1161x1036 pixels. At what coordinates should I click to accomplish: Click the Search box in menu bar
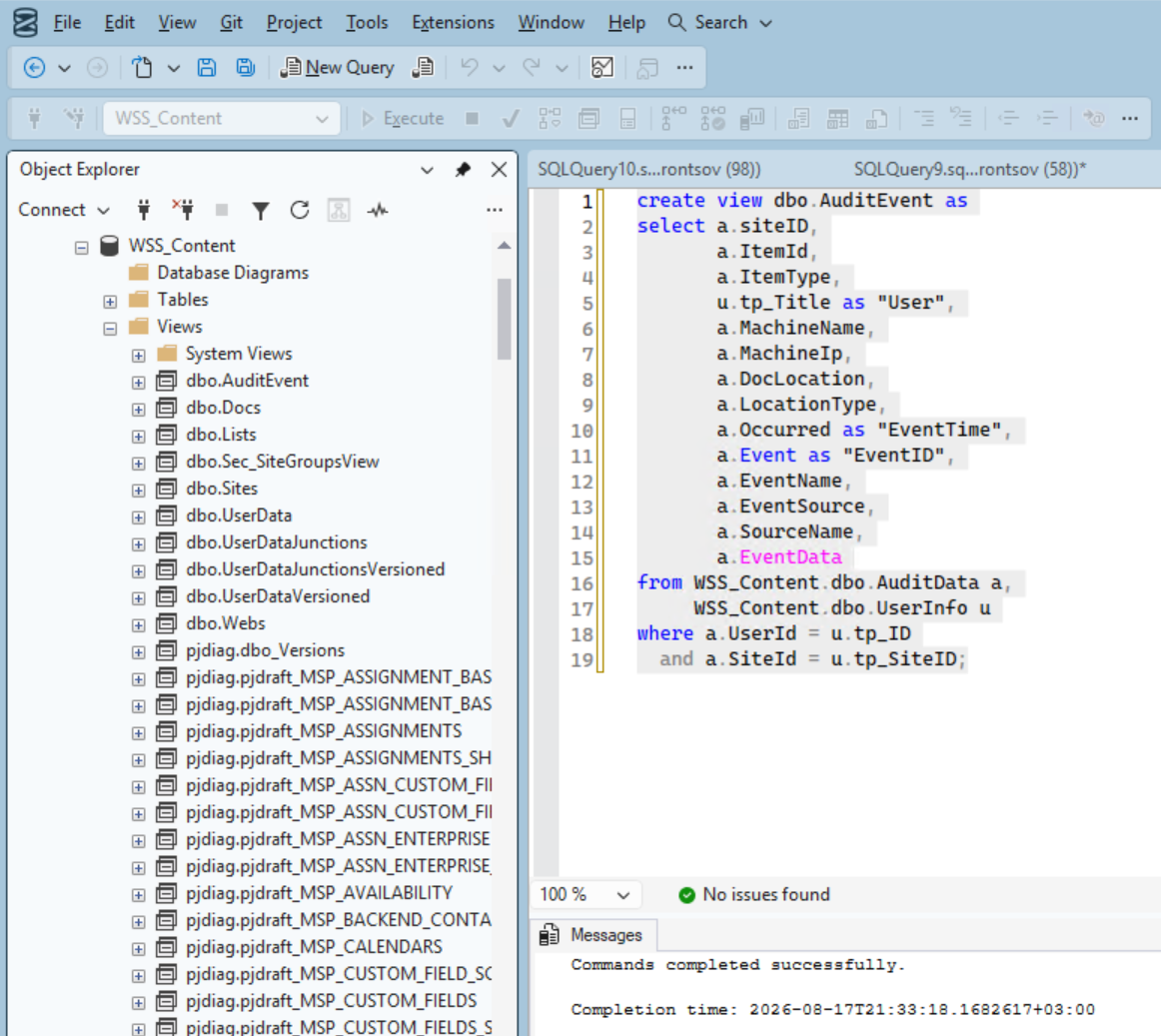pyautogui.click(x=720, y=23)
